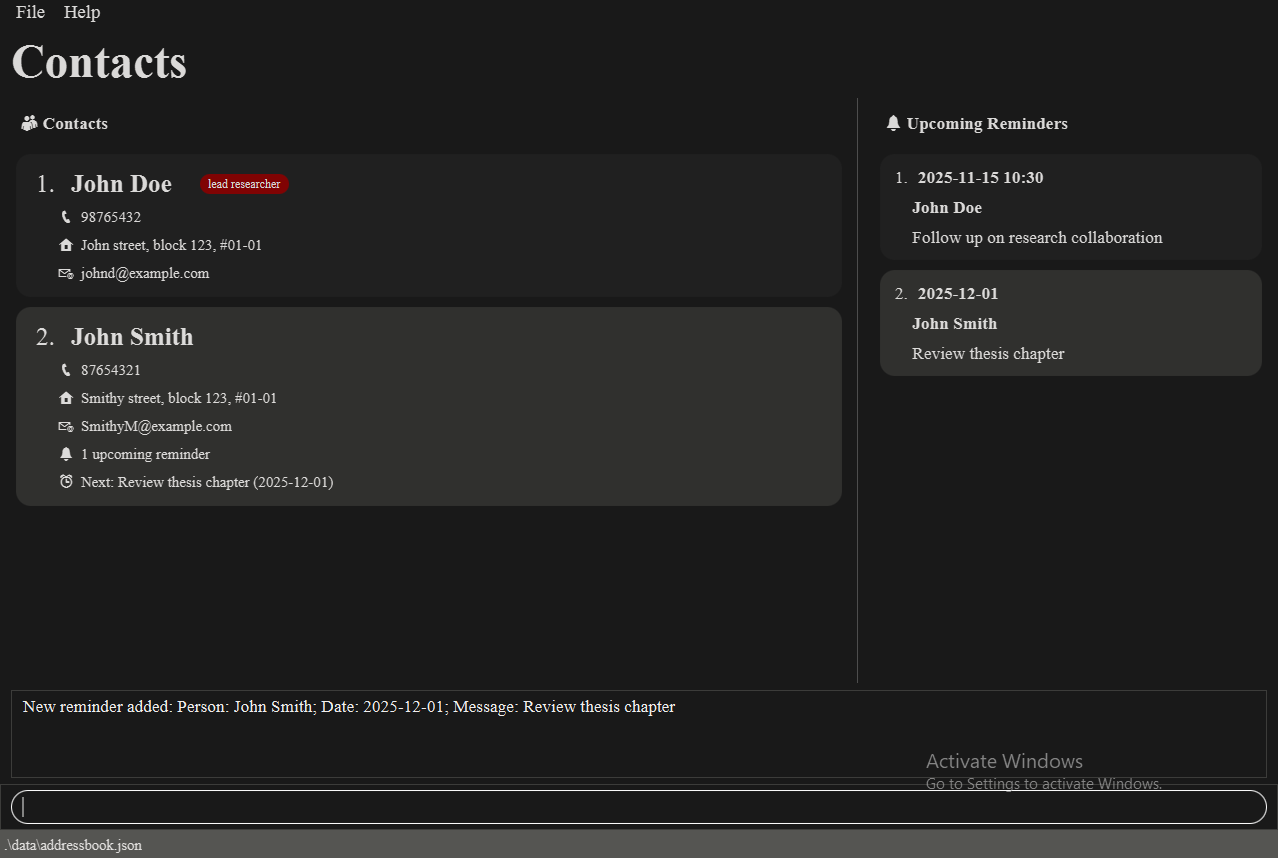The width and height of the screenshot is (1278, 858).
Task: Click the addressbook.json path in status bar
Action: [73, 845]
